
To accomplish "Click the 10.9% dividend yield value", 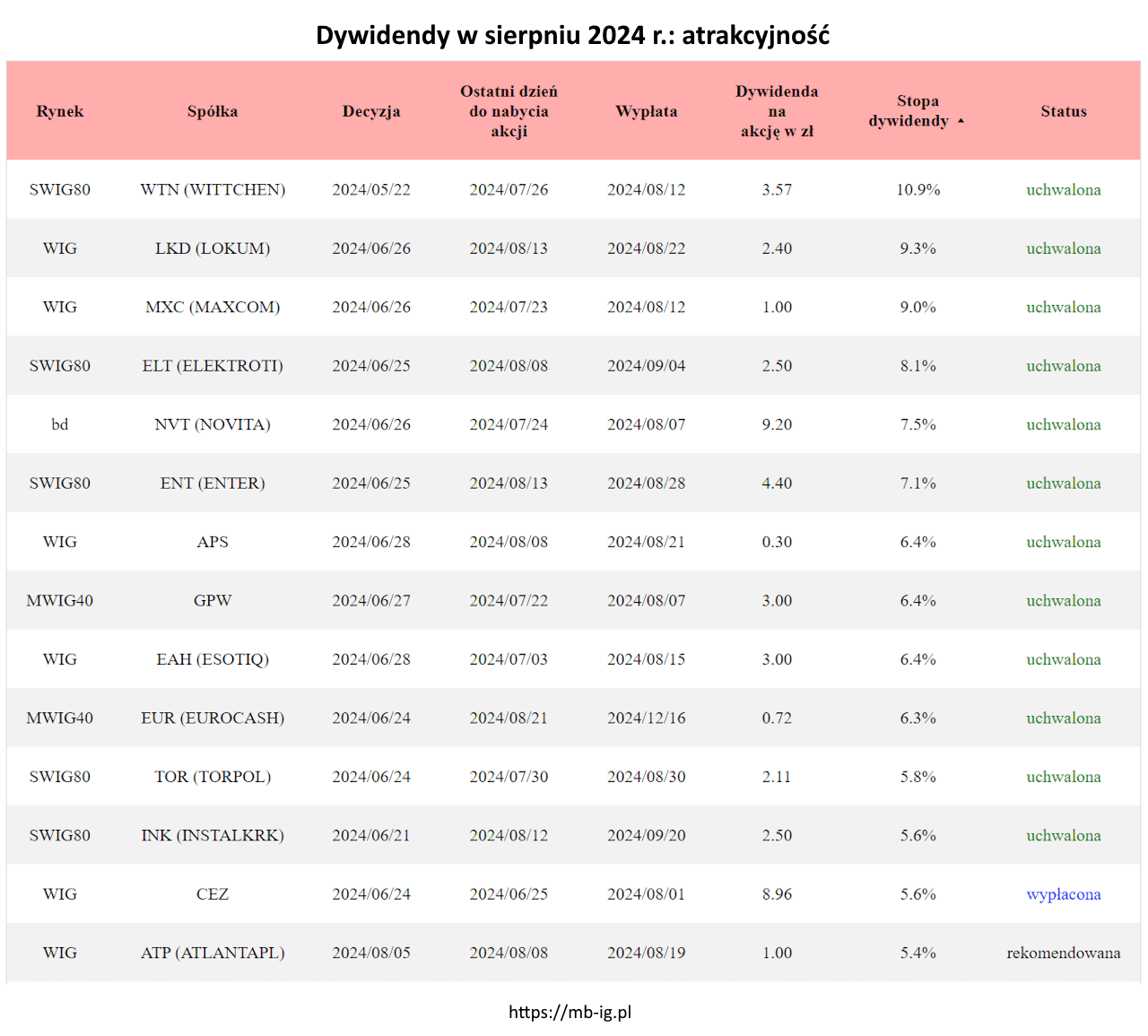I will tap(918, 190).
